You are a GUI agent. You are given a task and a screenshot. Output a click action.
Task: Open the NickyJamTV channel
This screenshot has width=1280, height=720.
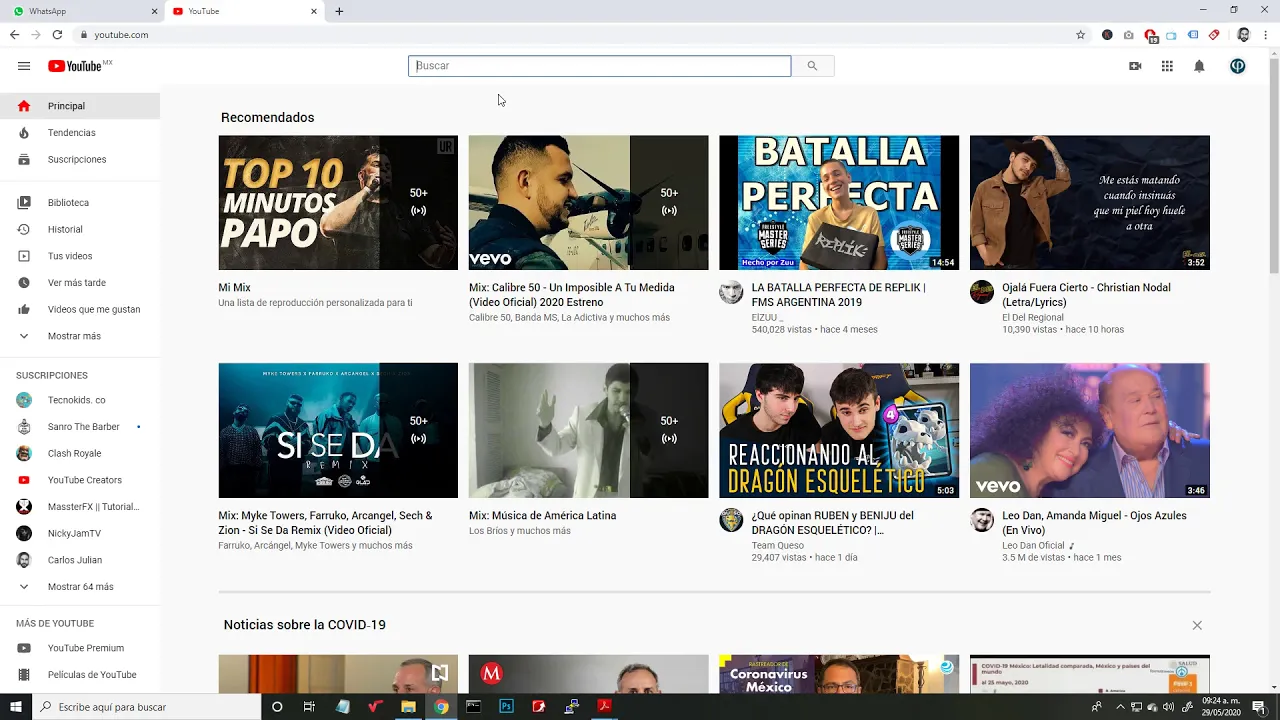pyautogui.click(x=80, y=534)
